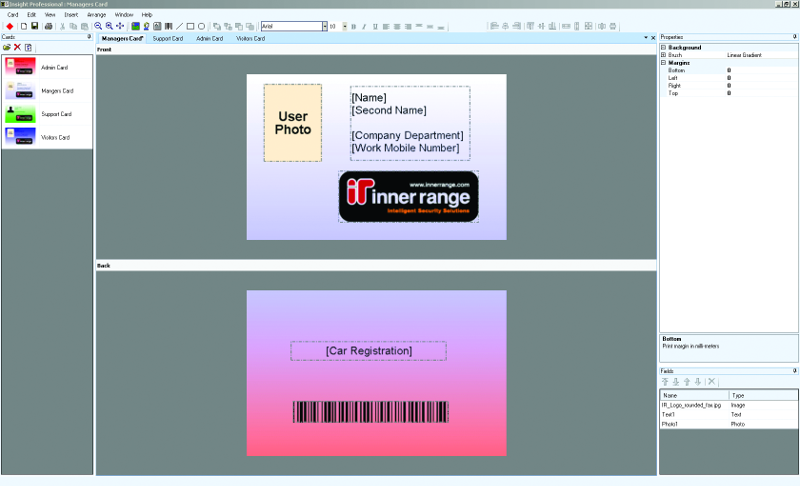The height and width of the screenshot is (486, 800).
Task: Collapse the Background property group
Action: [x=664, y=47]
